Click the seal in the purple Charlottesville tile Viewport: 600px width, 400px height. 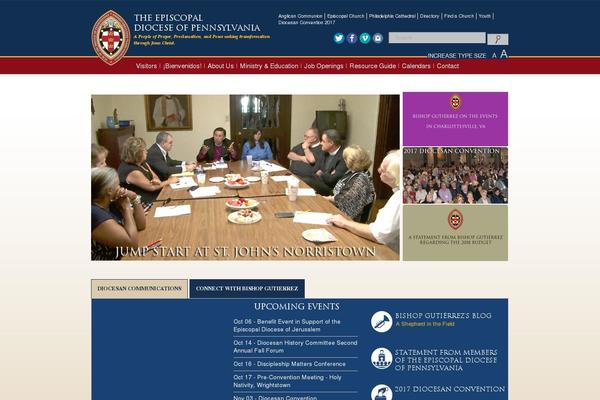point(455,102)
